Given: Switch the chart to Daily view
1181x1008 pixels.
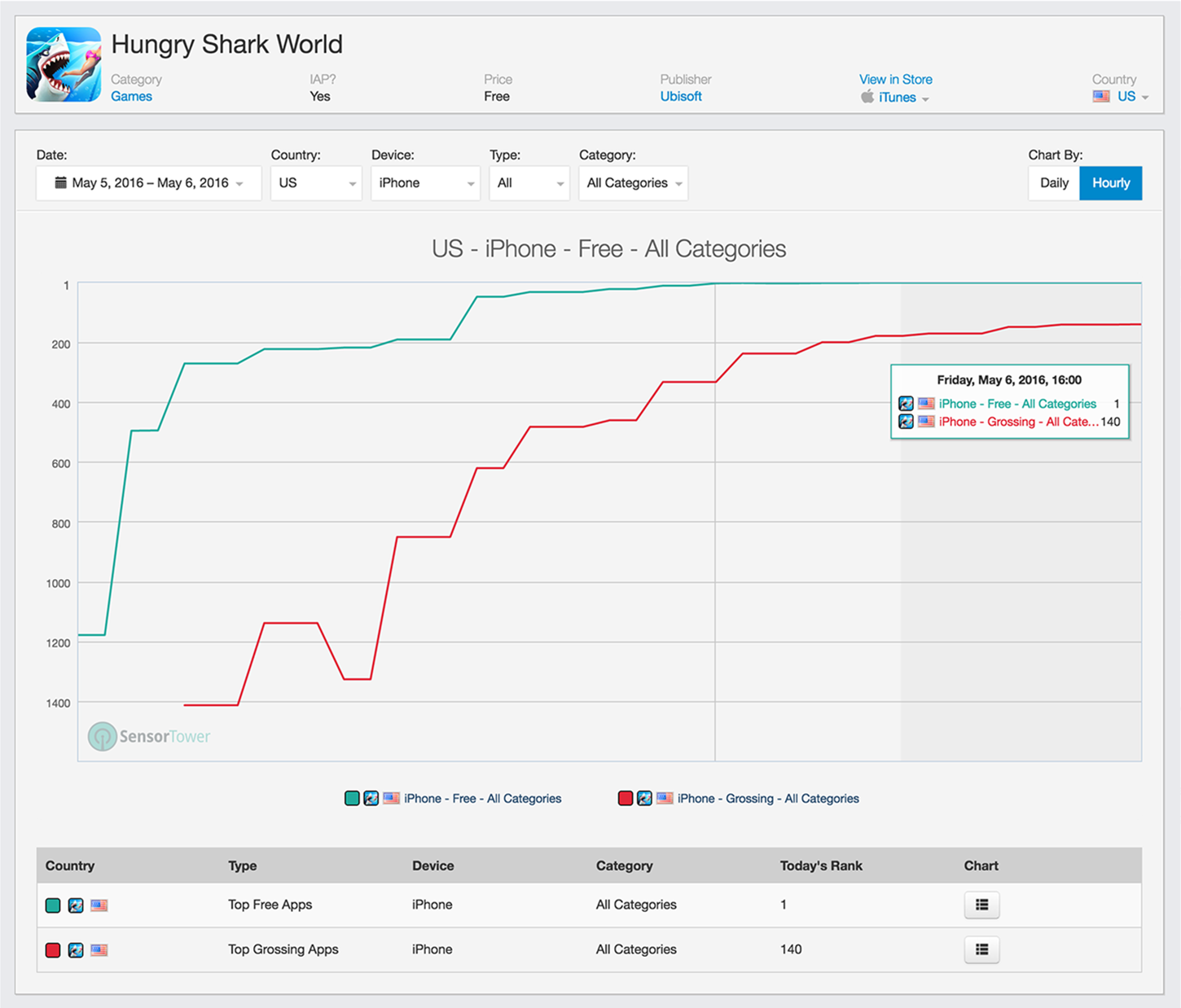Looking at the screenshot, I should tap(1054, 183).
